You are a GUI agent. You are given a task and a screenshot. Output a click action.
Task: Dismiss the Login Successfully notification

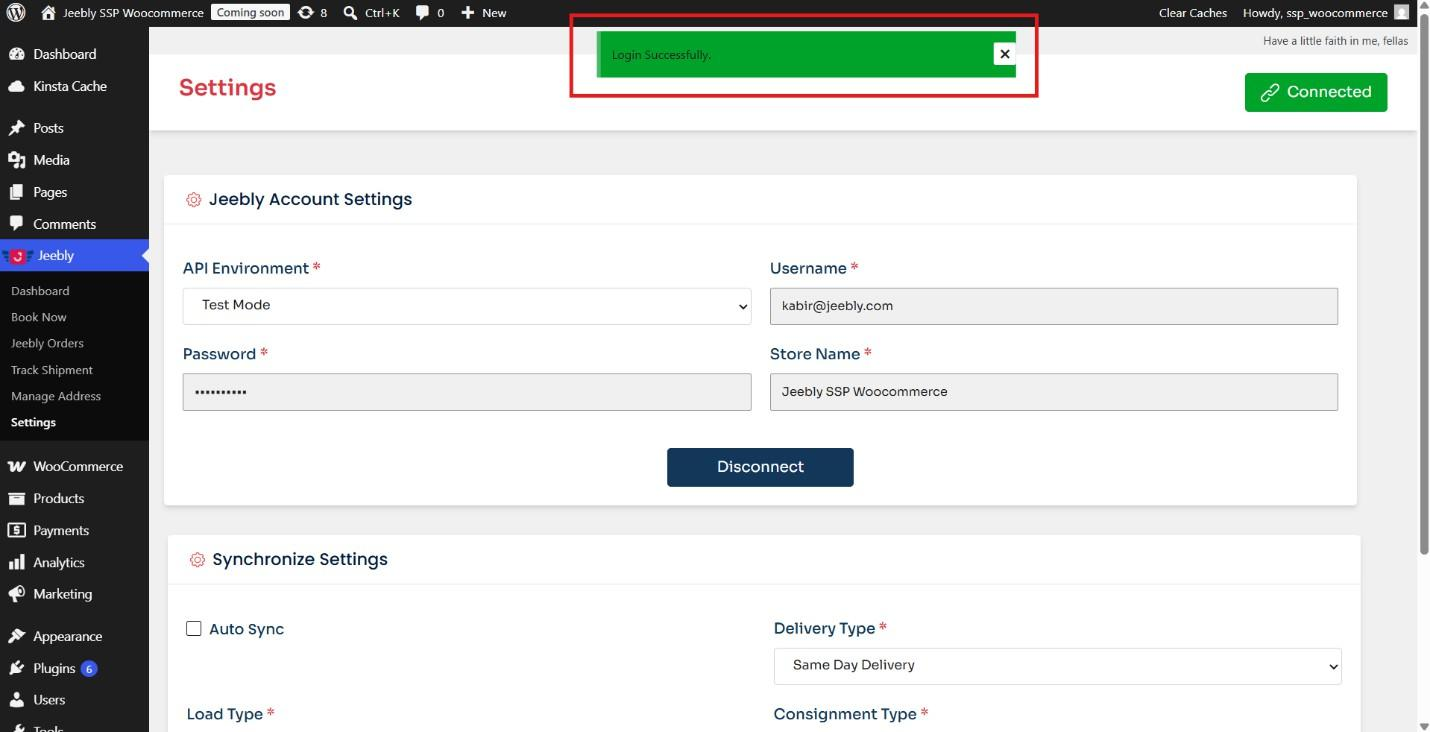tap(1005, 54)
